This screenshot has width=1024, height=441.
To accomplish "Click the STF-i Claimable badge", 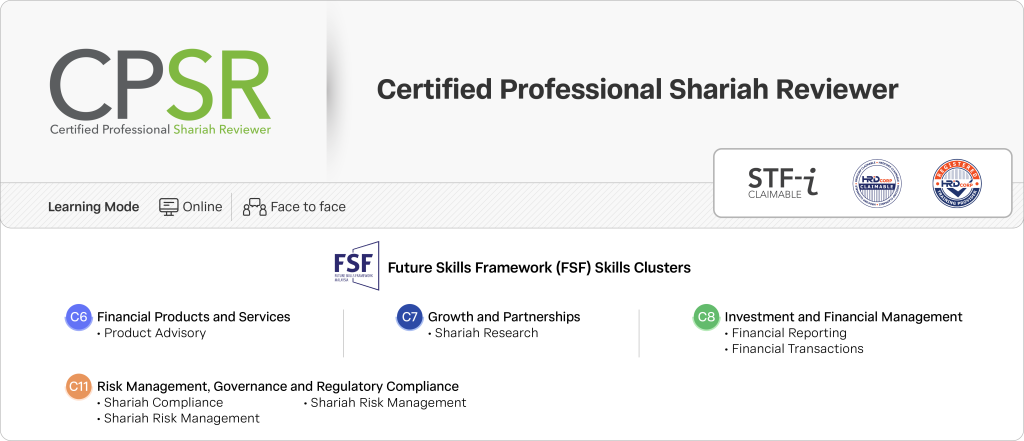I will [782, 181].
